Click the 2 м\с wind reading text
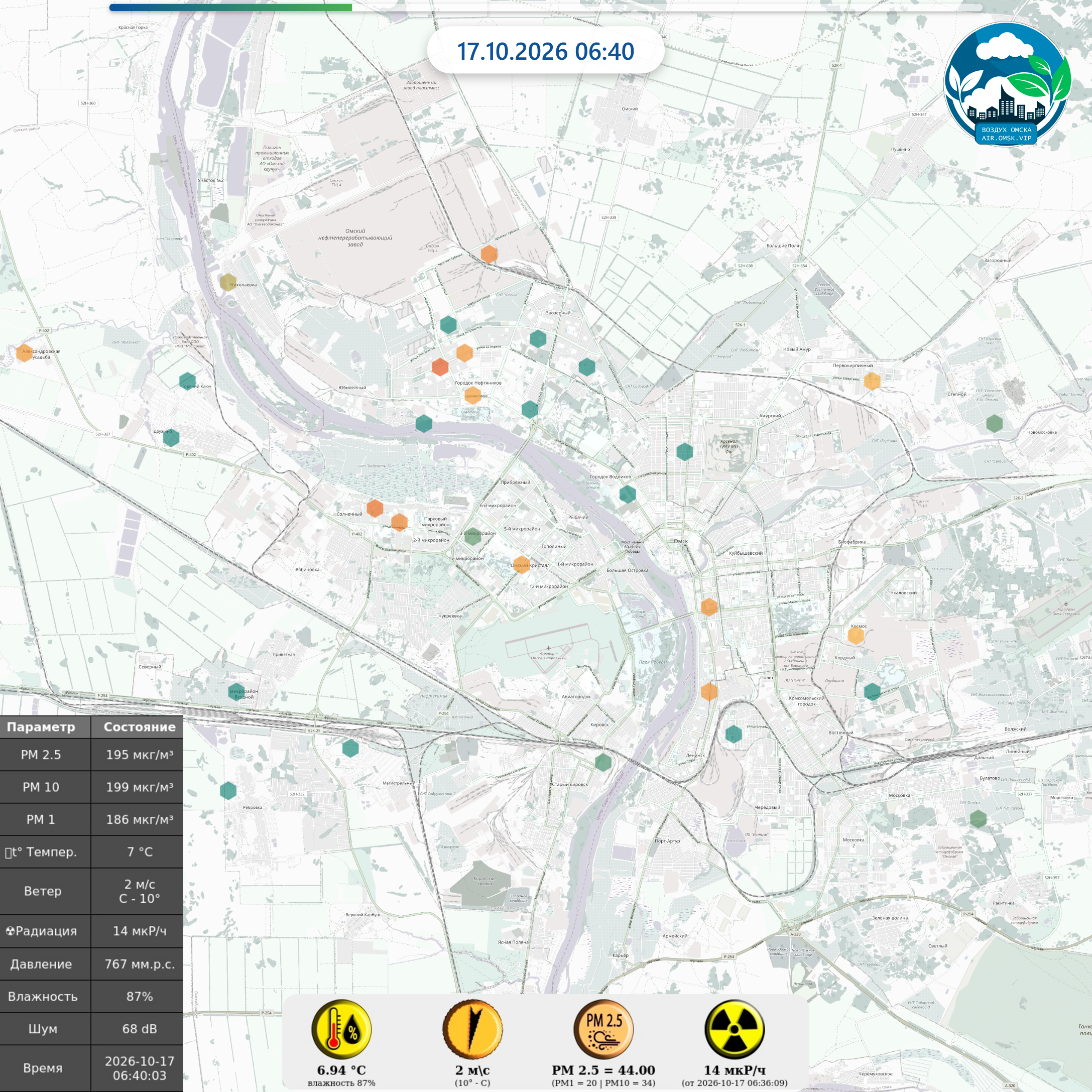Viewport: 1092px width, 1092px height. (472, 1070)
